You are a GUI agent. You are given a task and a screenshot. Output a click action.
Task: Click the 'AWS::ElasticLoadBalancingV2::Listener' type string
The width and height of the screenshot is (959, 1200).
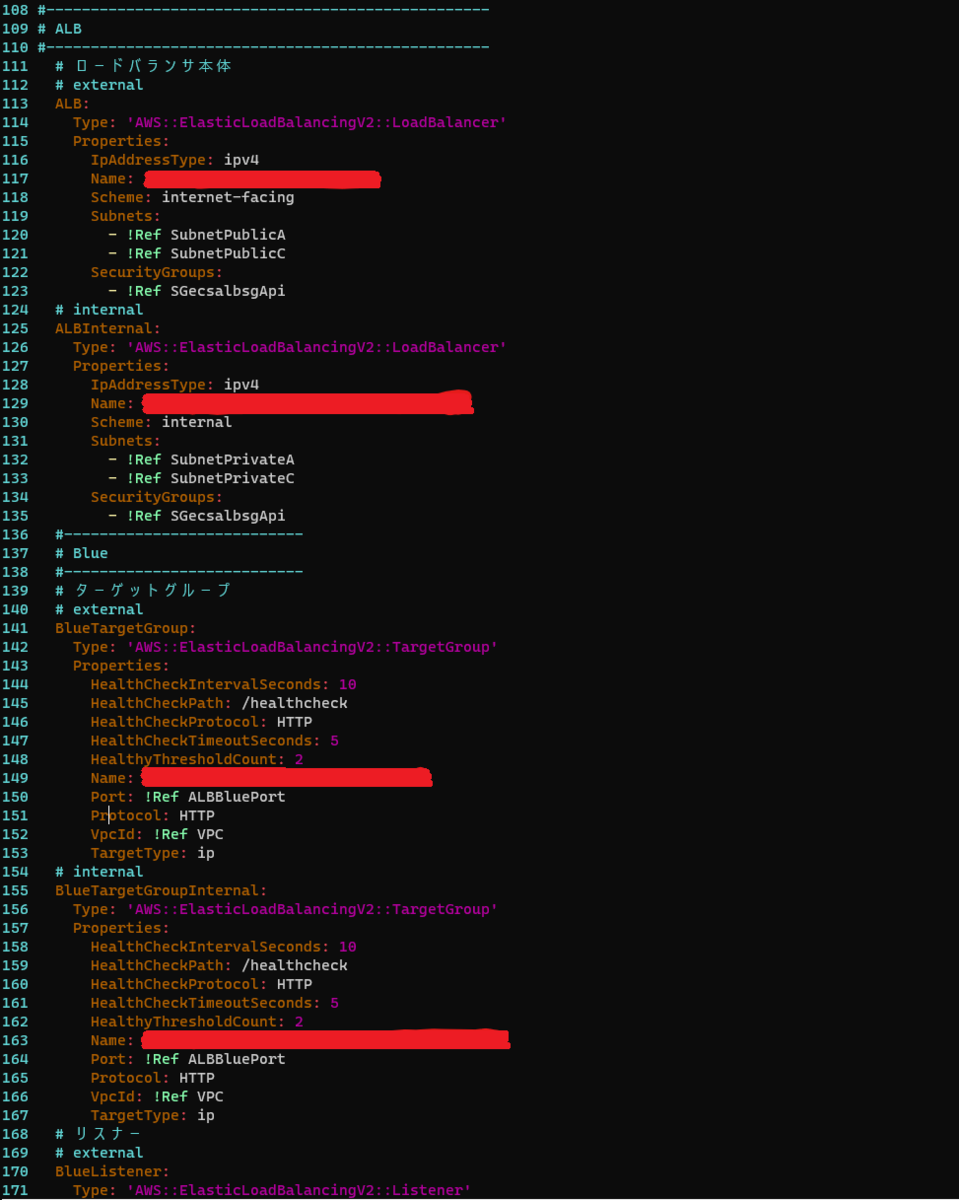click(x=299, y=1191)
